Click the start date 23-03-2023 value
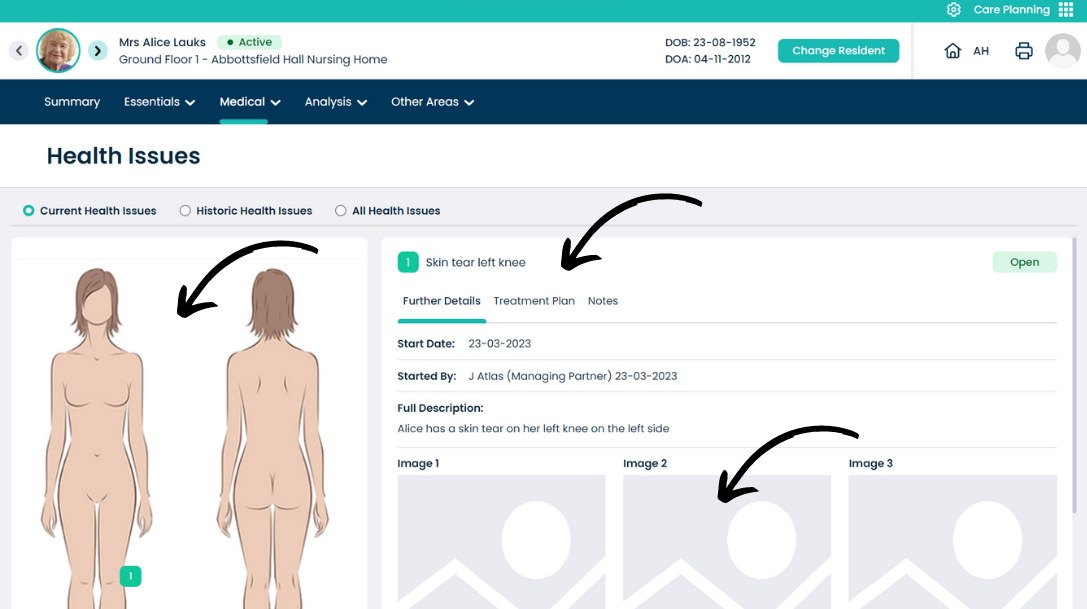This screenshot has height=609, width=1087. (x=499, y=343)
